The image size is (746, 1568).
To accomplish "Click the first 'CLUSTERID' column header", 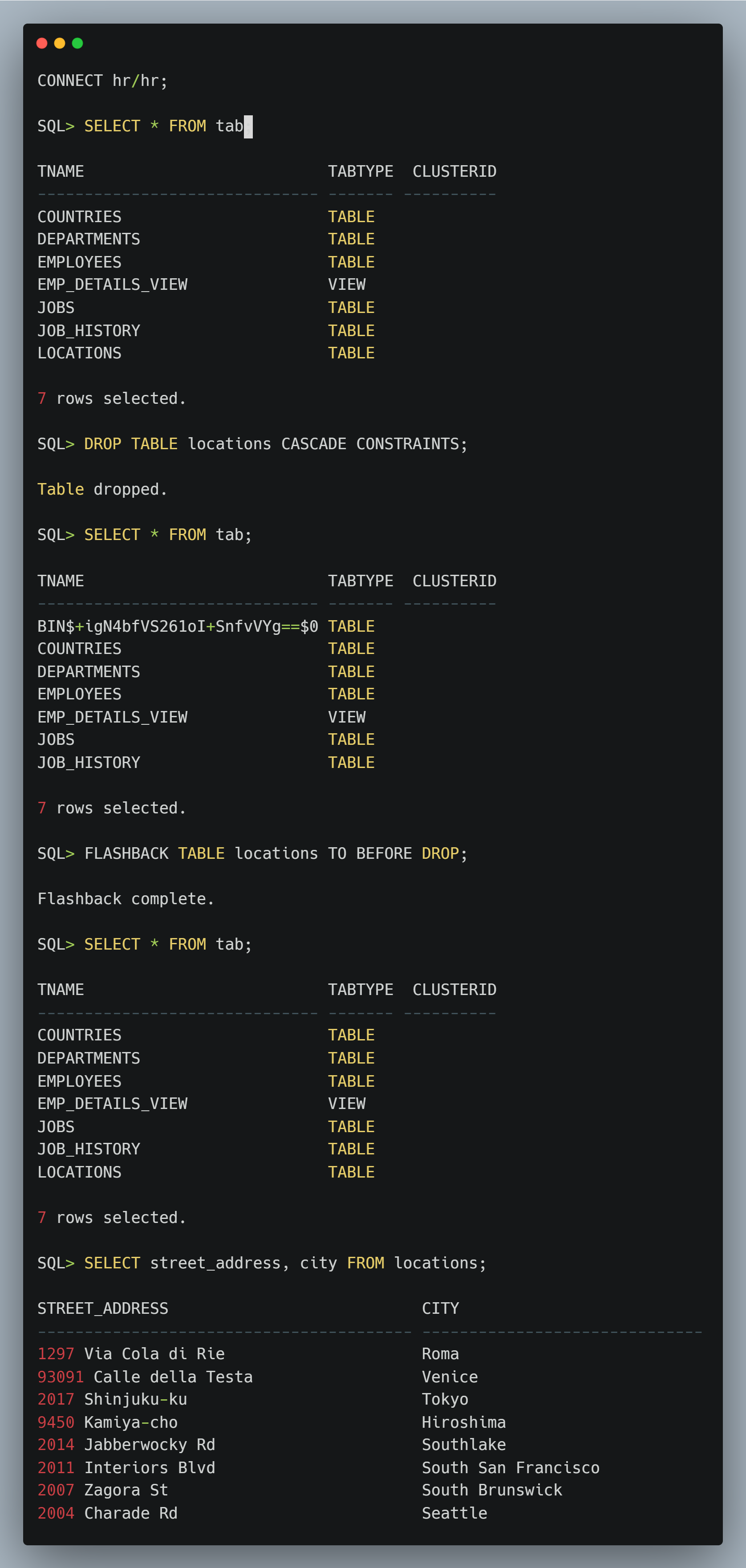I will (454, 172).
